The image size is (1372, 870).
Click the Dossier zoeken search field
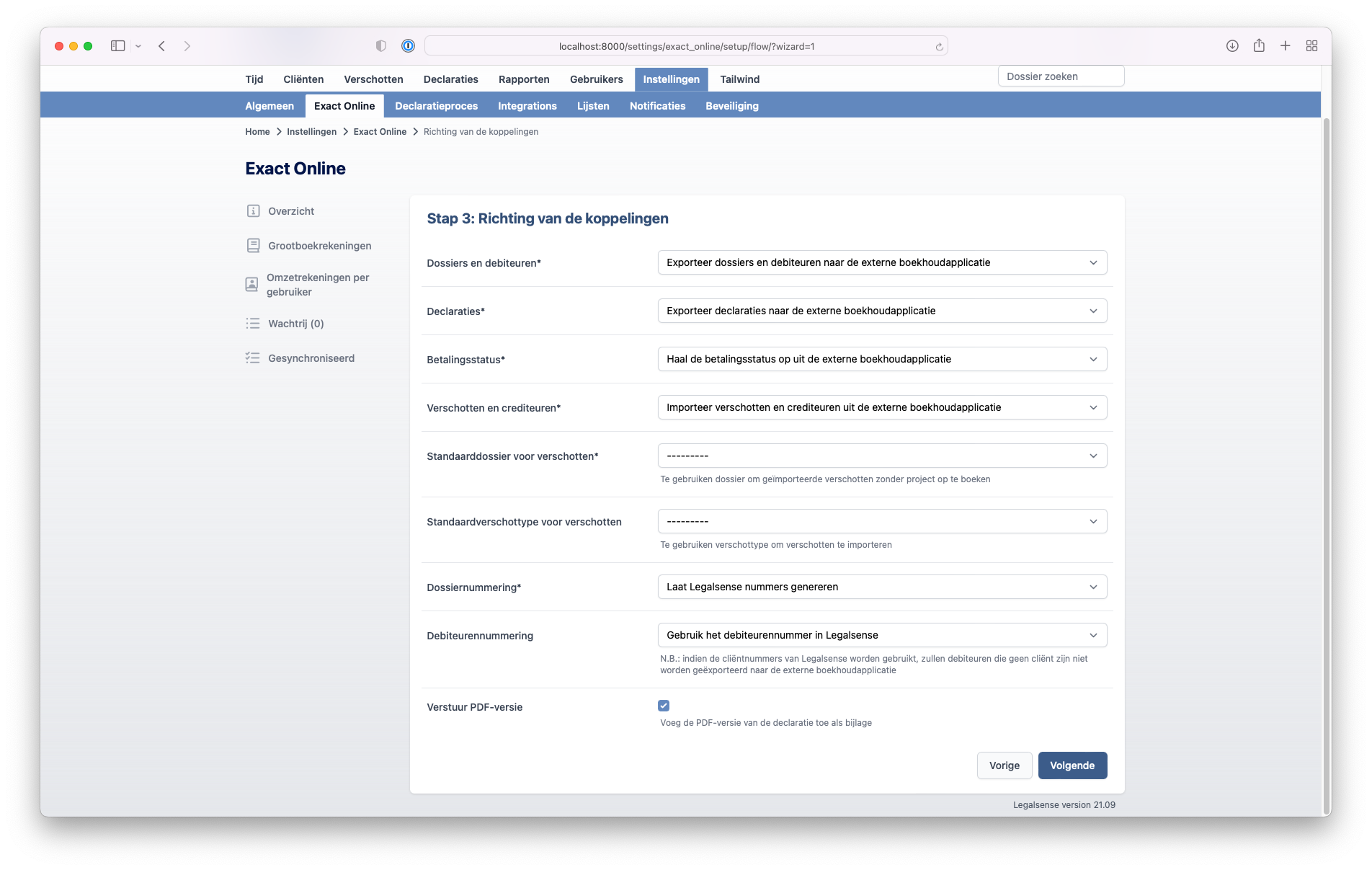click(1061, 76)
